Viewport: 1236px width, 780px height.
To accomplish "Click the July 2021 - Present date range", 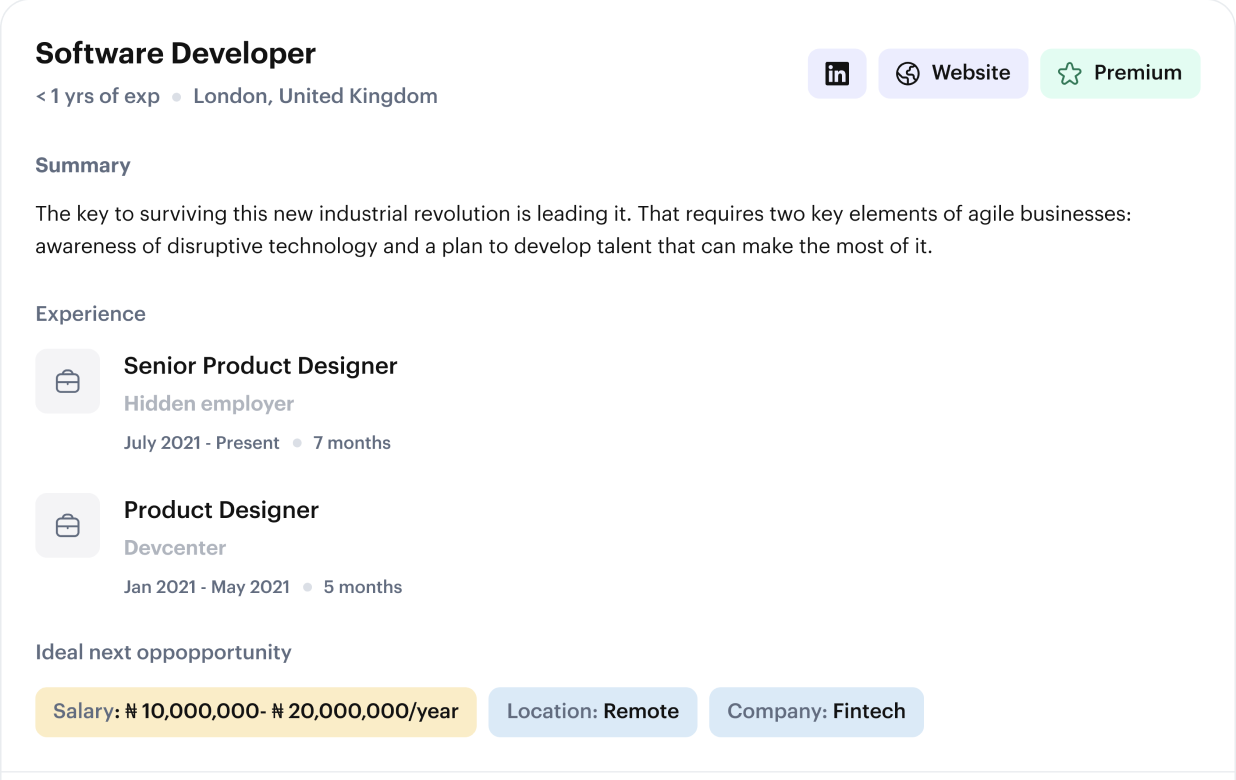I will click(x=201, y=443).
